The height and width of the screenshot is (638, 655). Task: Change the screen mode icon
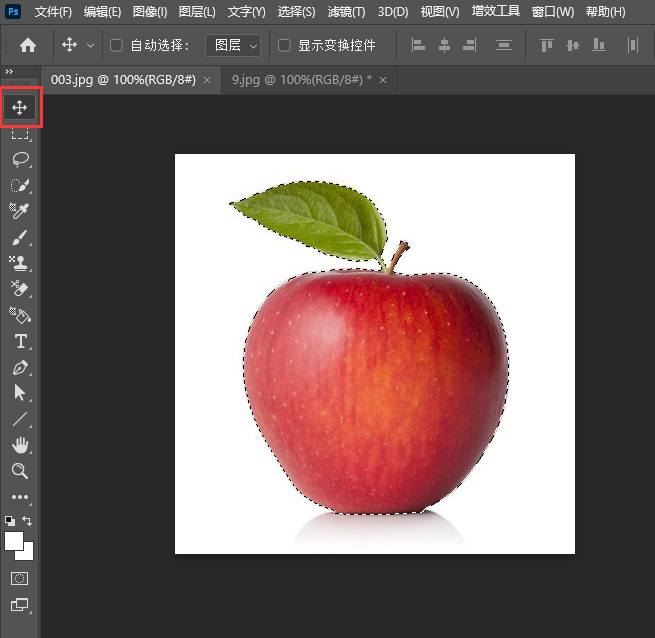(x=19, y=605)
